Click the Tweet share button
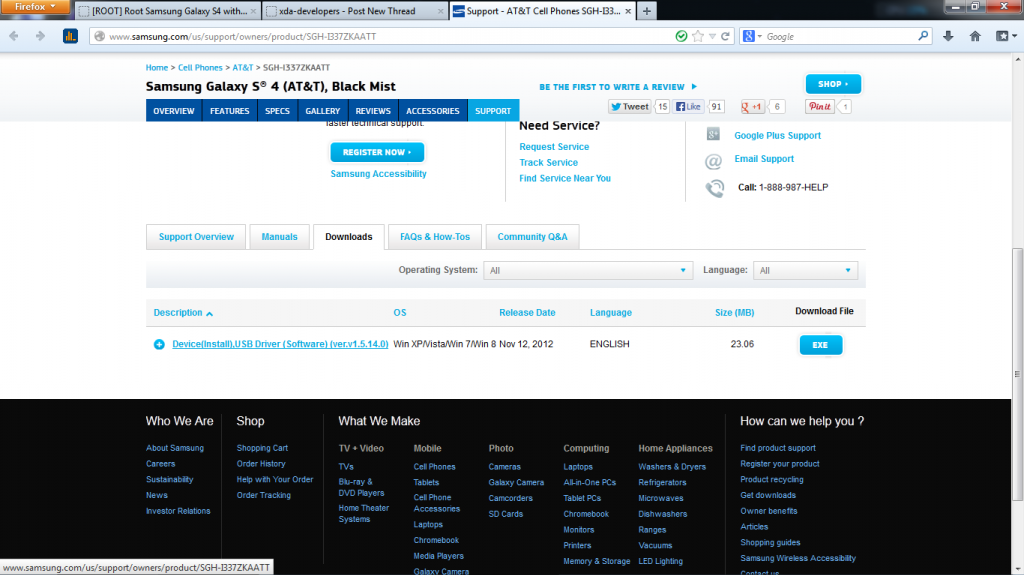The image size is (1024, 575). coord(630,107)
